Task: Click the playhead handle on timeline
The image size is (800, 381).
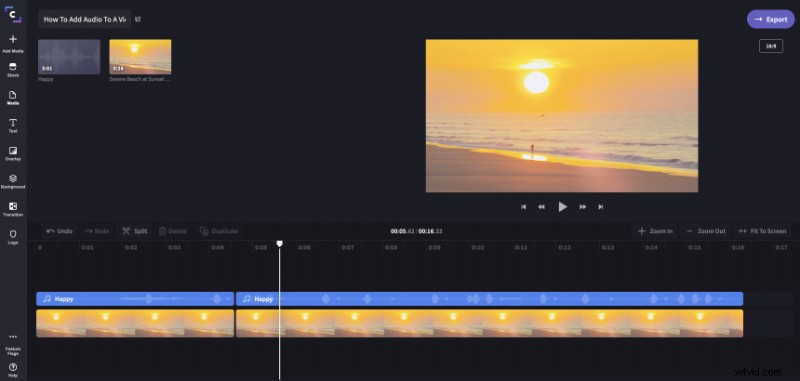Action: click(x=280, y=244)
